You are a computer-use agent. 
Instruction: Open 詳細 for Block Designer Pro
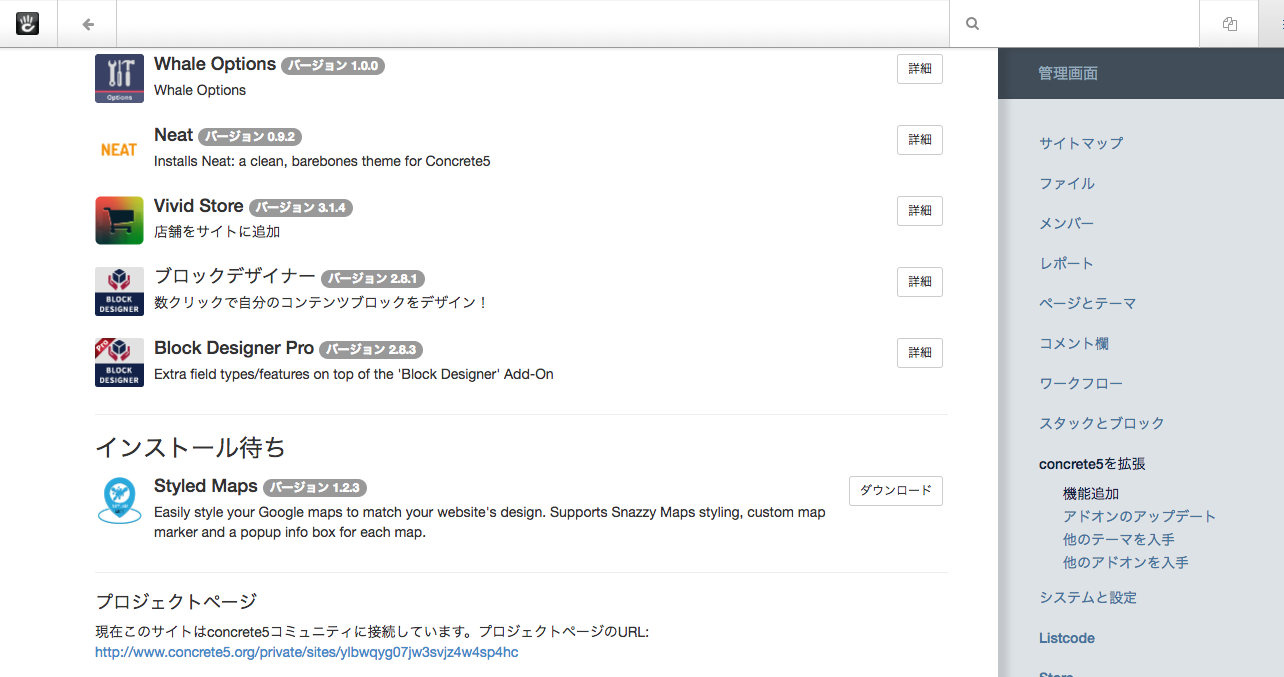[x=920, y=353]
